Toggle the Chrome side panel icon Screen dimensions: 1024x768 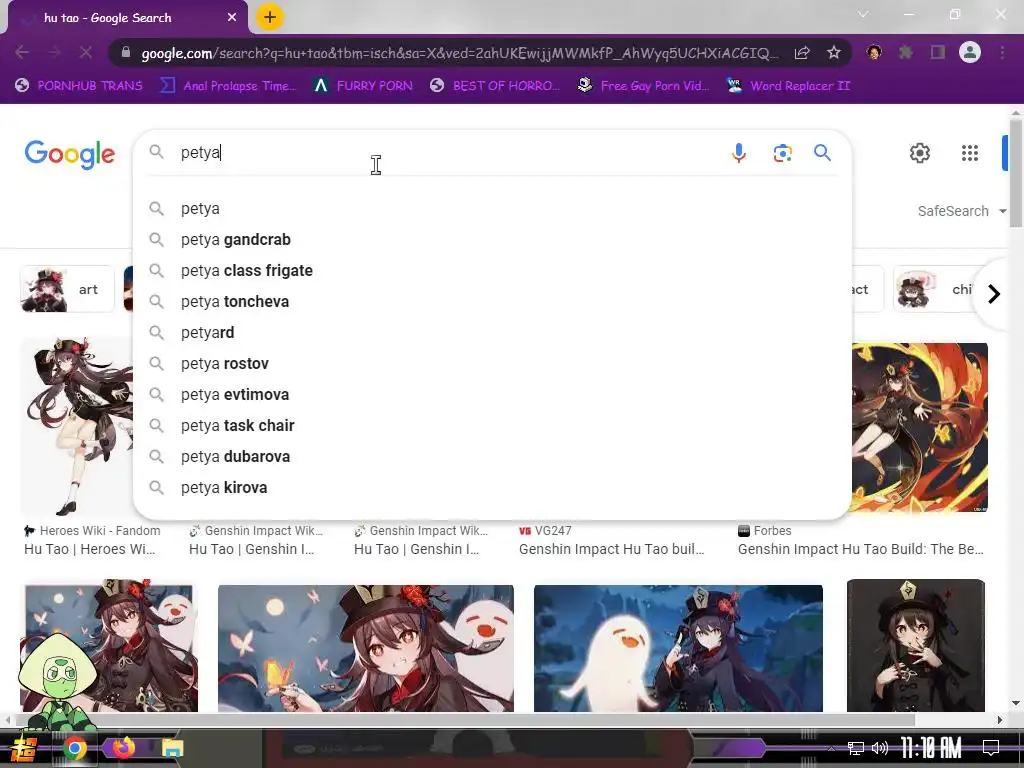click(938, 52)
